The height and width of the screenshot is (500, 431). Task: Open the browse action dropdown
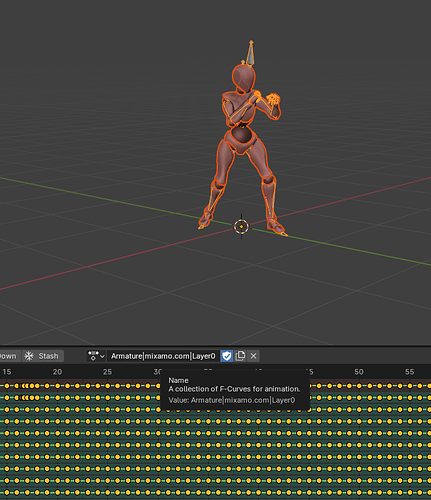(x=96, y=356)
